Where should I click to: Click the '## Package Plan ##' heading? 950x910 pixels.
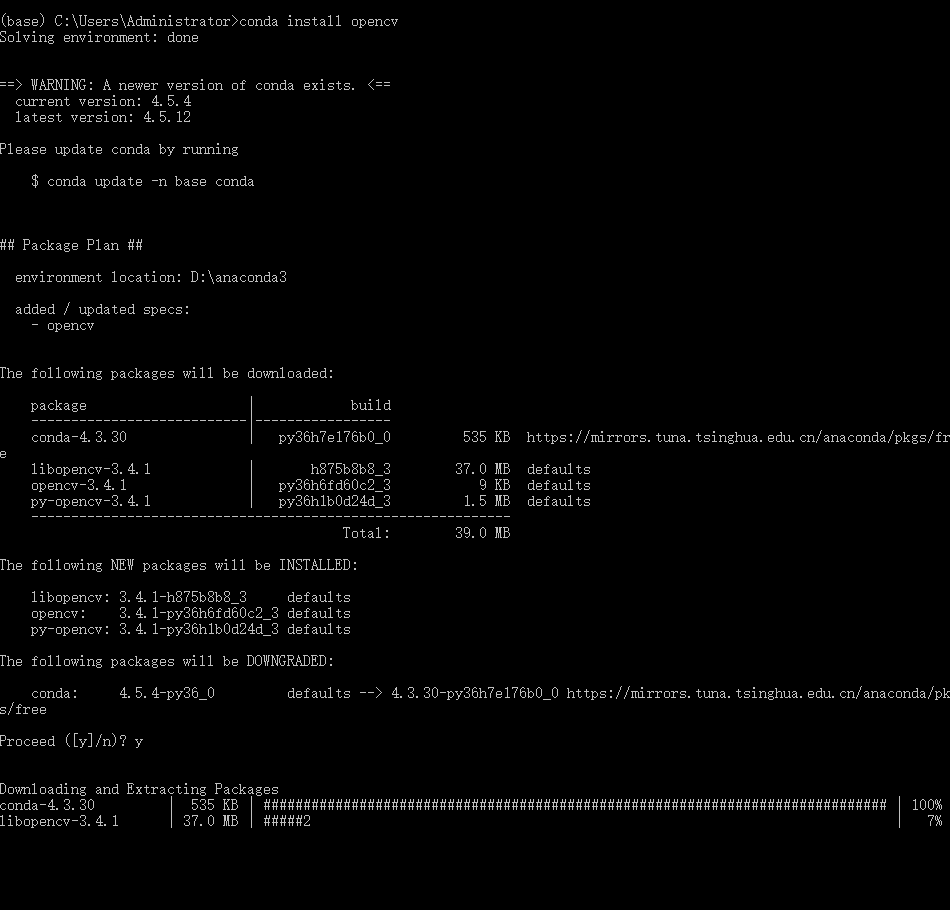[71, 245]
